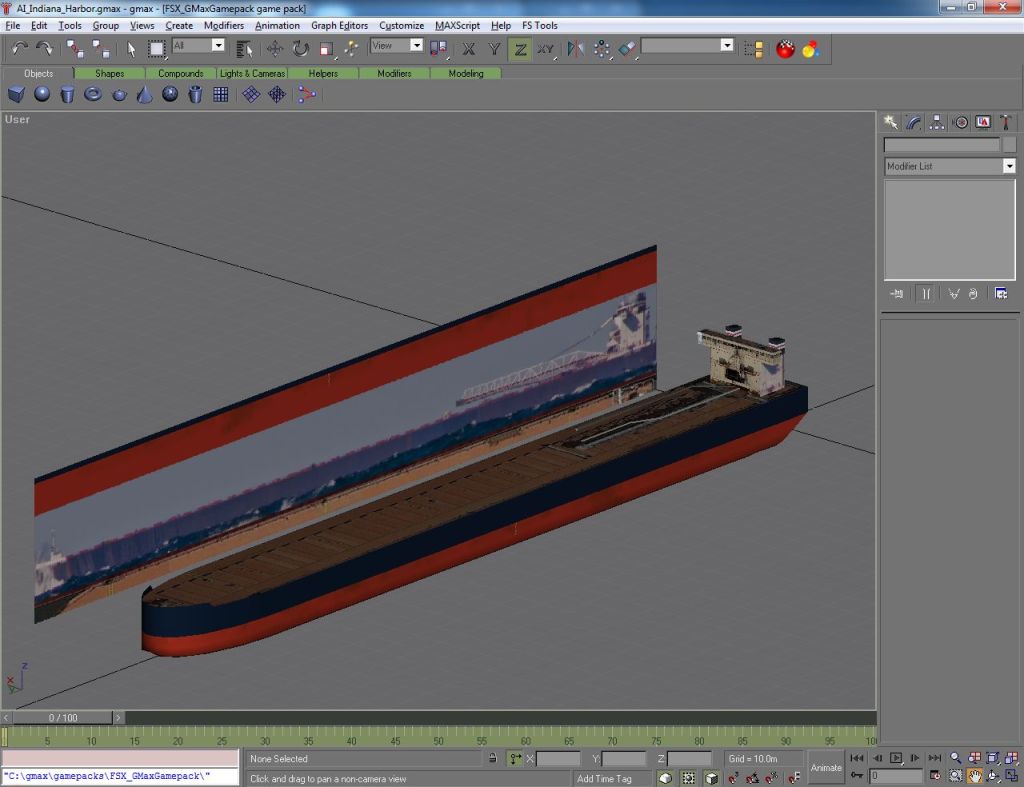The height and width of the screenshot is (787, 1024).
Task: Toggle Pin Stack under modifier stack
Action: [897, 294]
